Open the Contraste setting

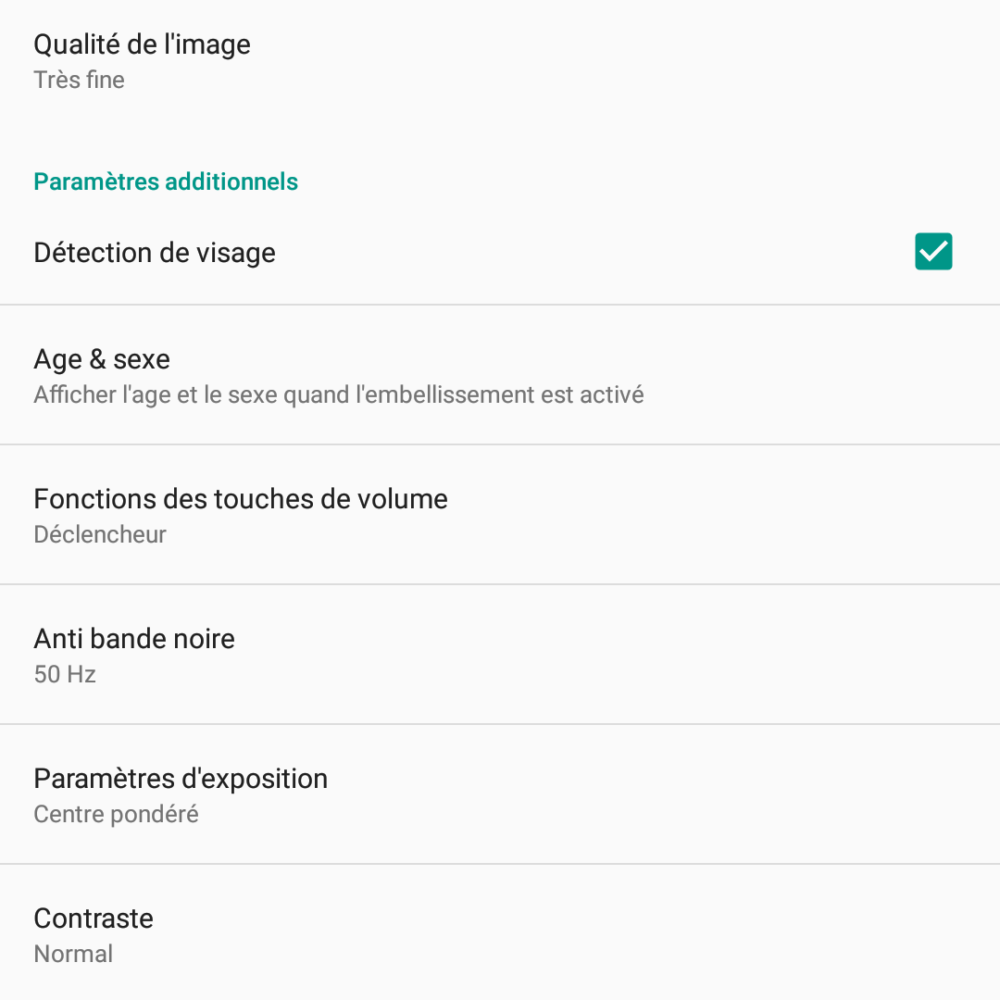[500, 932]
